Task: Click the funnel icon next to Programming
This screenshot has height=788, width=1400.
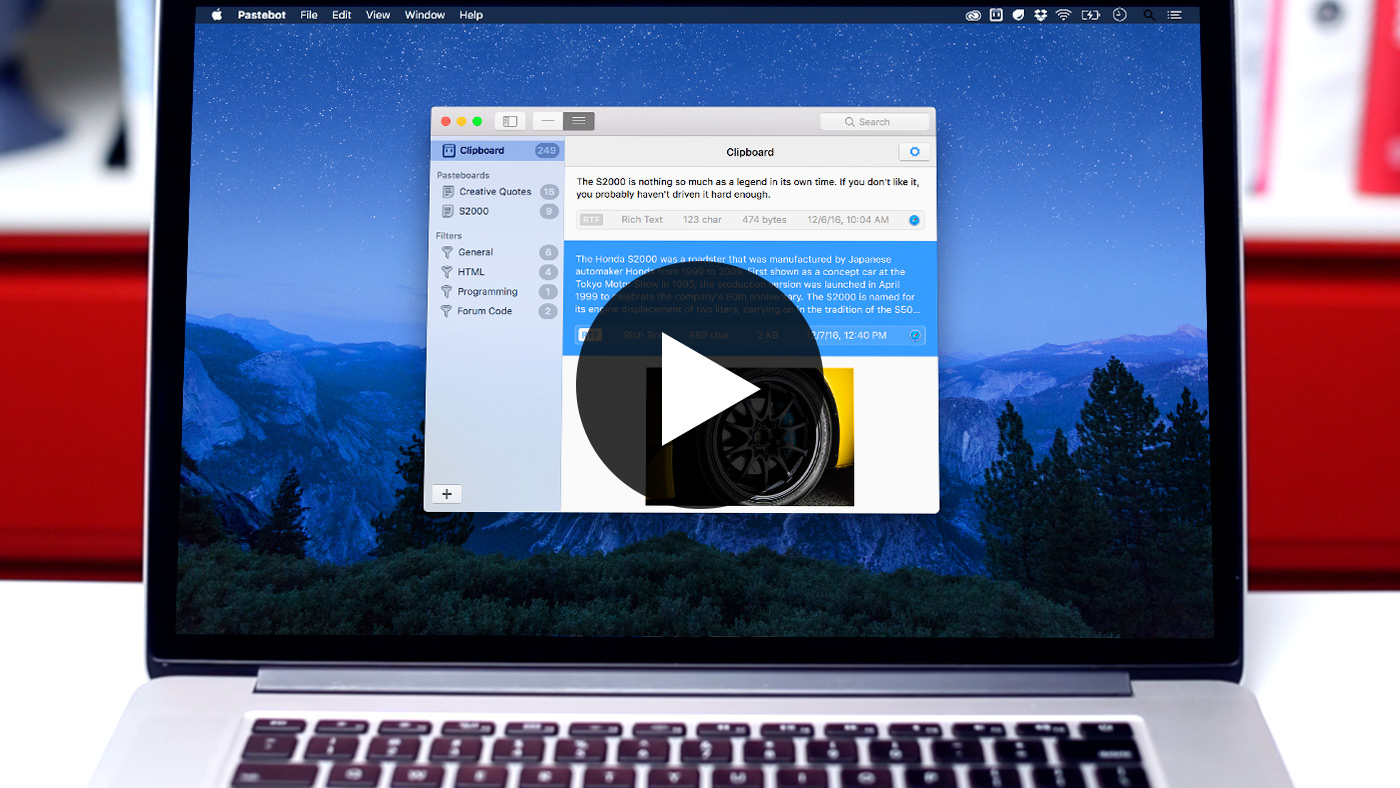Action: 447,292
